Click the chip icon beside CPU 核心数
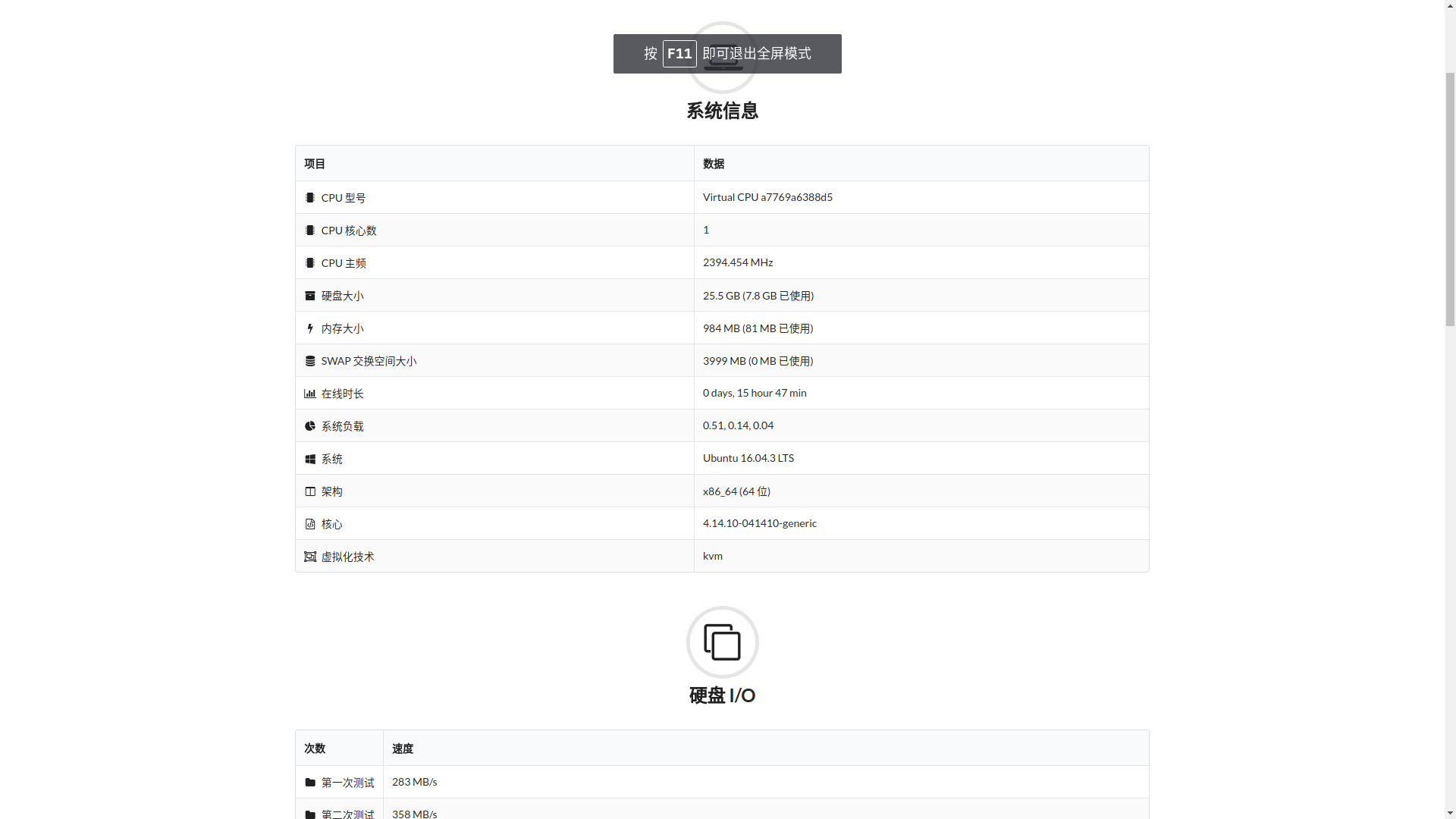The width and height of the screenshot is (1456, 819). coord(309,231)
